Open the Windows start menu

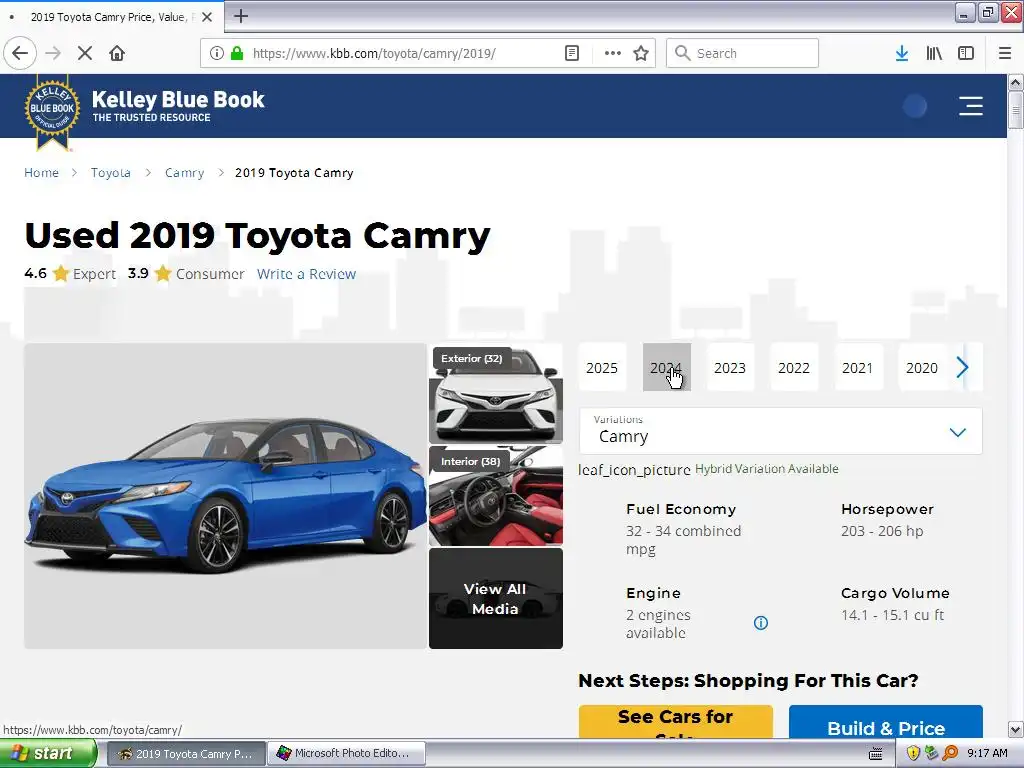[47, 753]
